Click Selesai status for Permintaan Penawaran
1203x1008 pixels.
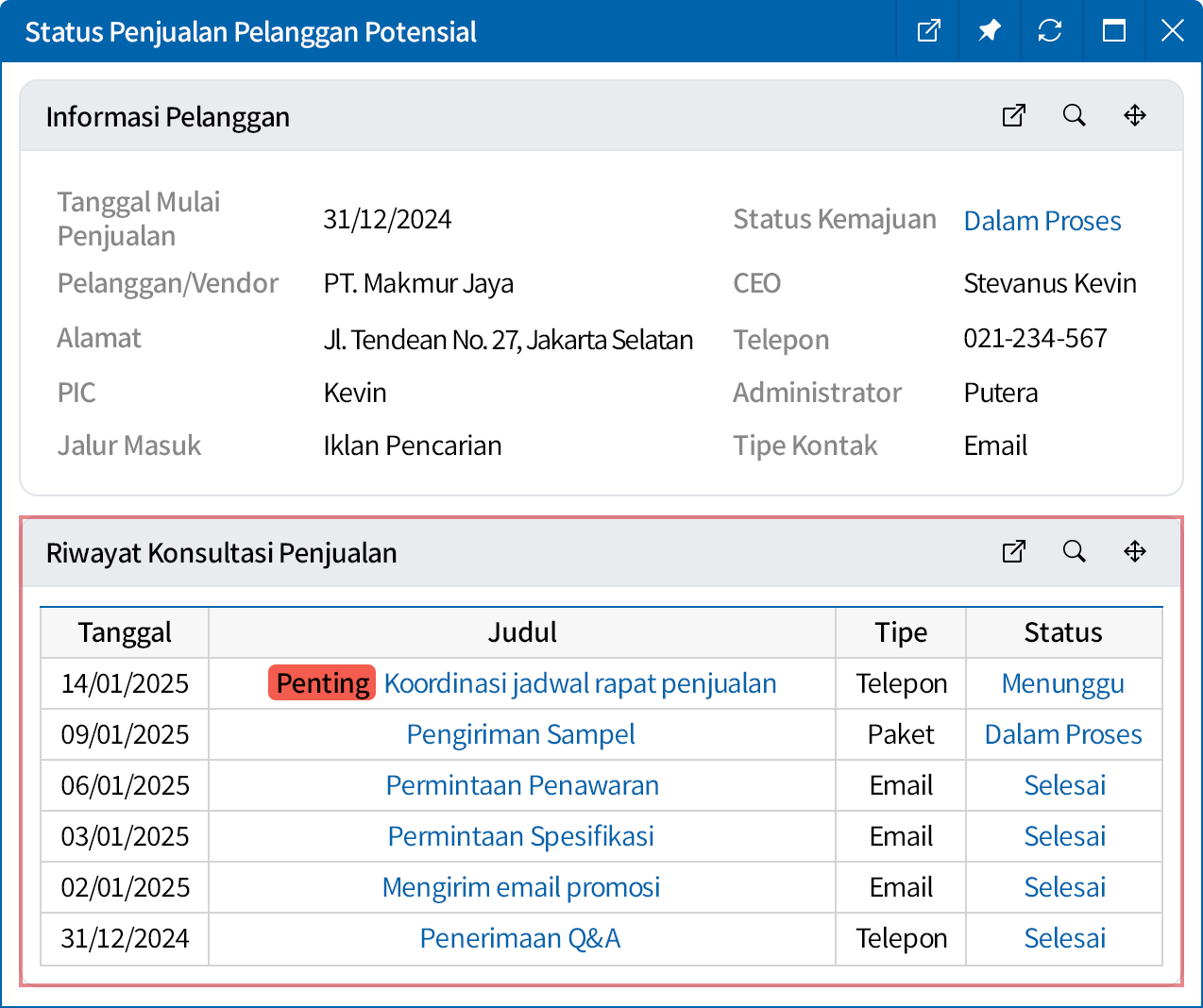point(1065,785)
